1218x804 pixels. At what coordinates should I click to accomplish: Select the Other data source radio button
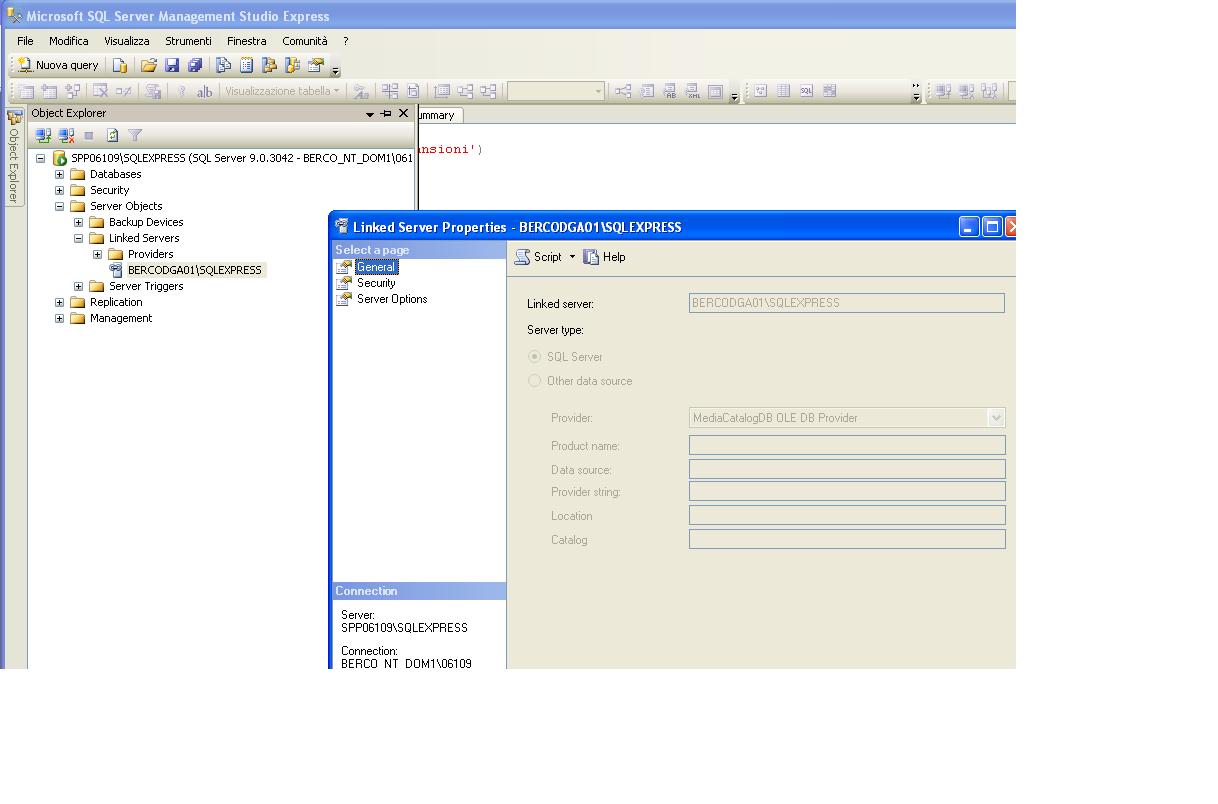click(534, 381)
